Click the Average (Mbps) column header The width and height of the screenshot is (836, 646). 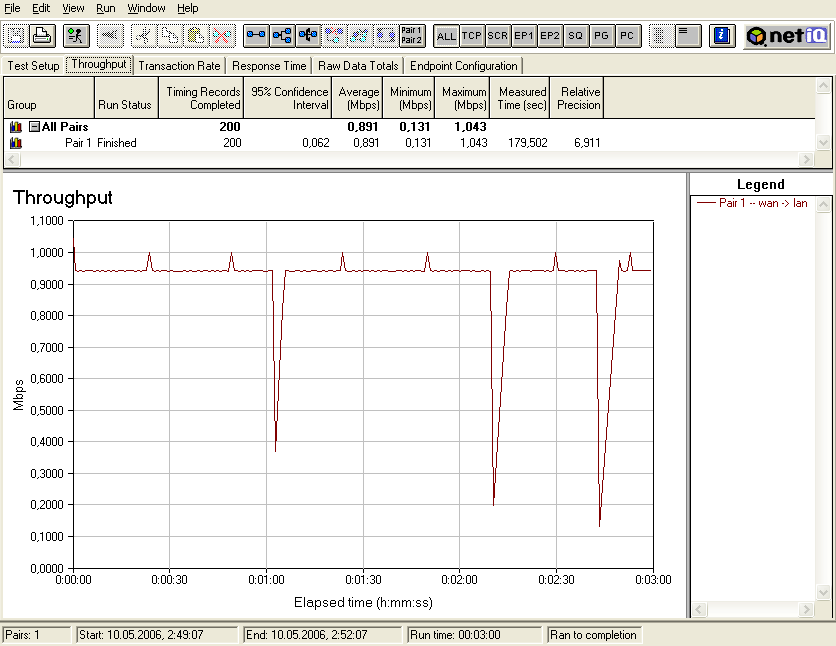point(357,98)
